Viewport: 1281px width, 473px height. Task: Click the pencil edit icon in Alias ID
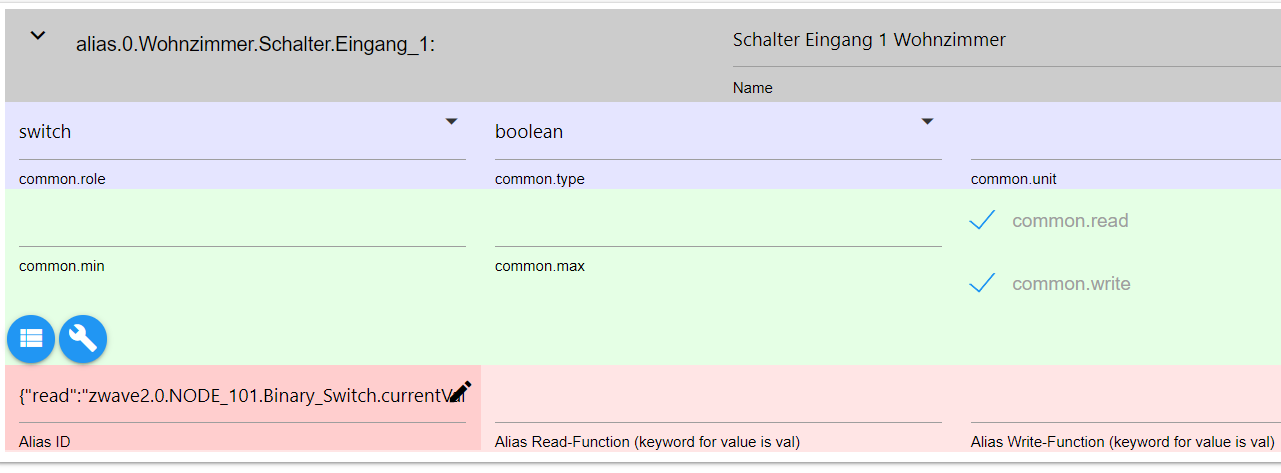459,392
